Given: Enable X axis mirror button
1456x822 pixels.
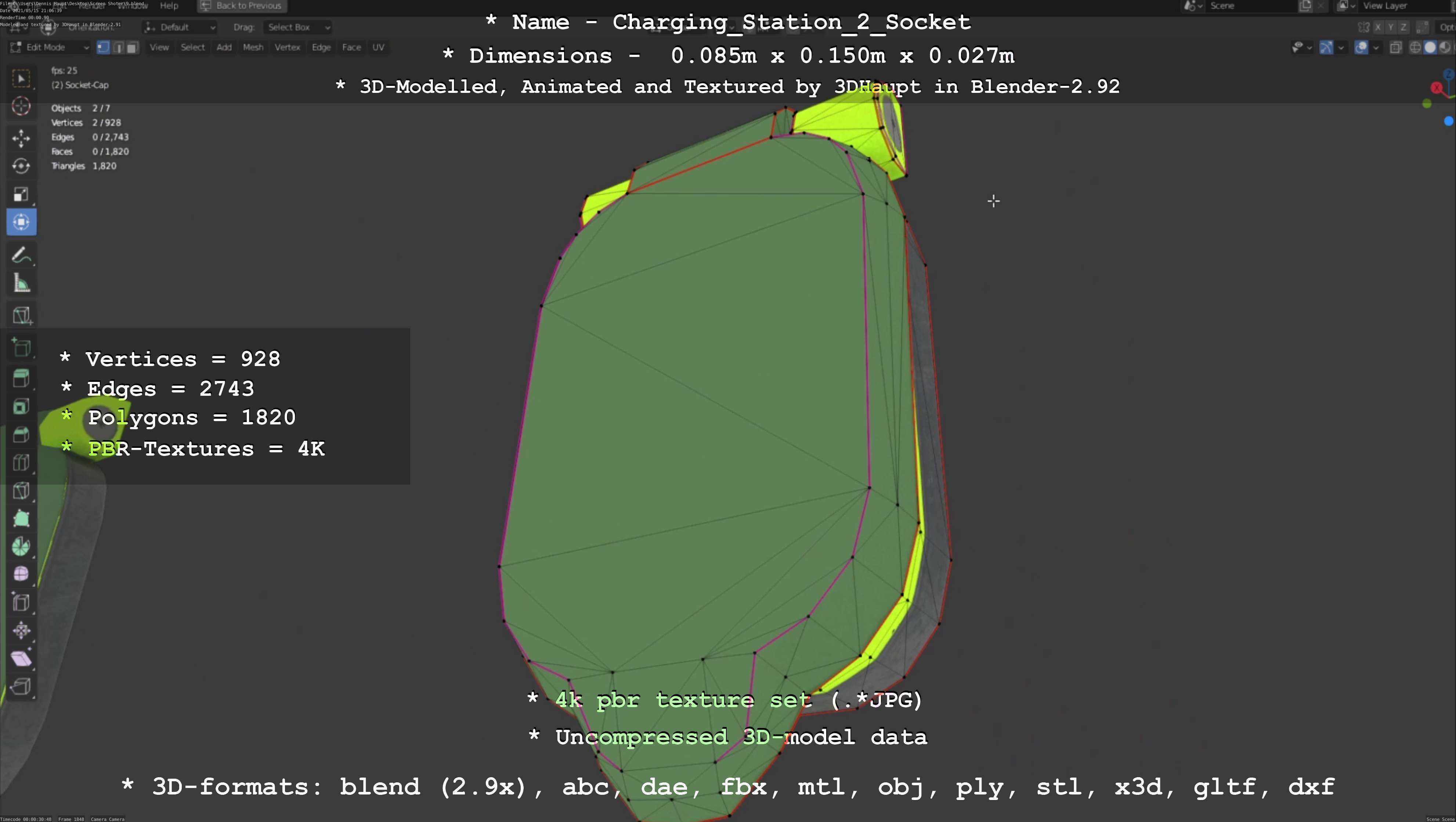Looking at the screenshot, I should click(1378, 27).
